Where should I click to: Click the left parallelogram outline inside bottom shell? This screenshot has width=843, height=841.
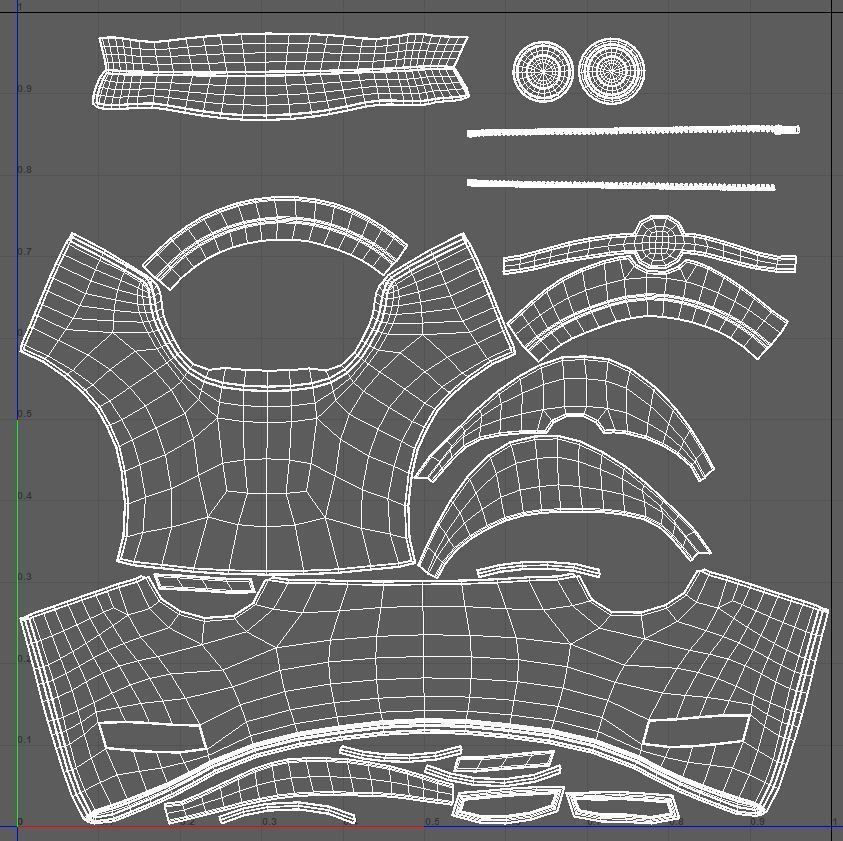tap(153, 736)
